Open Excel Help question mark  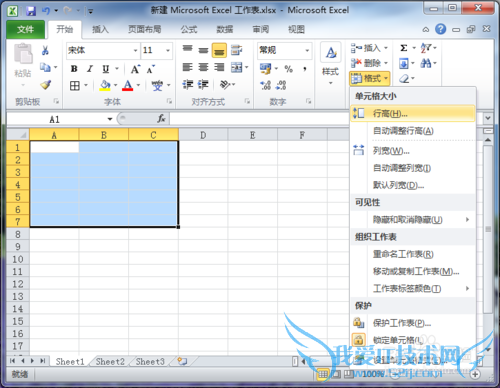pyautogui.click(x=440, y=29)
